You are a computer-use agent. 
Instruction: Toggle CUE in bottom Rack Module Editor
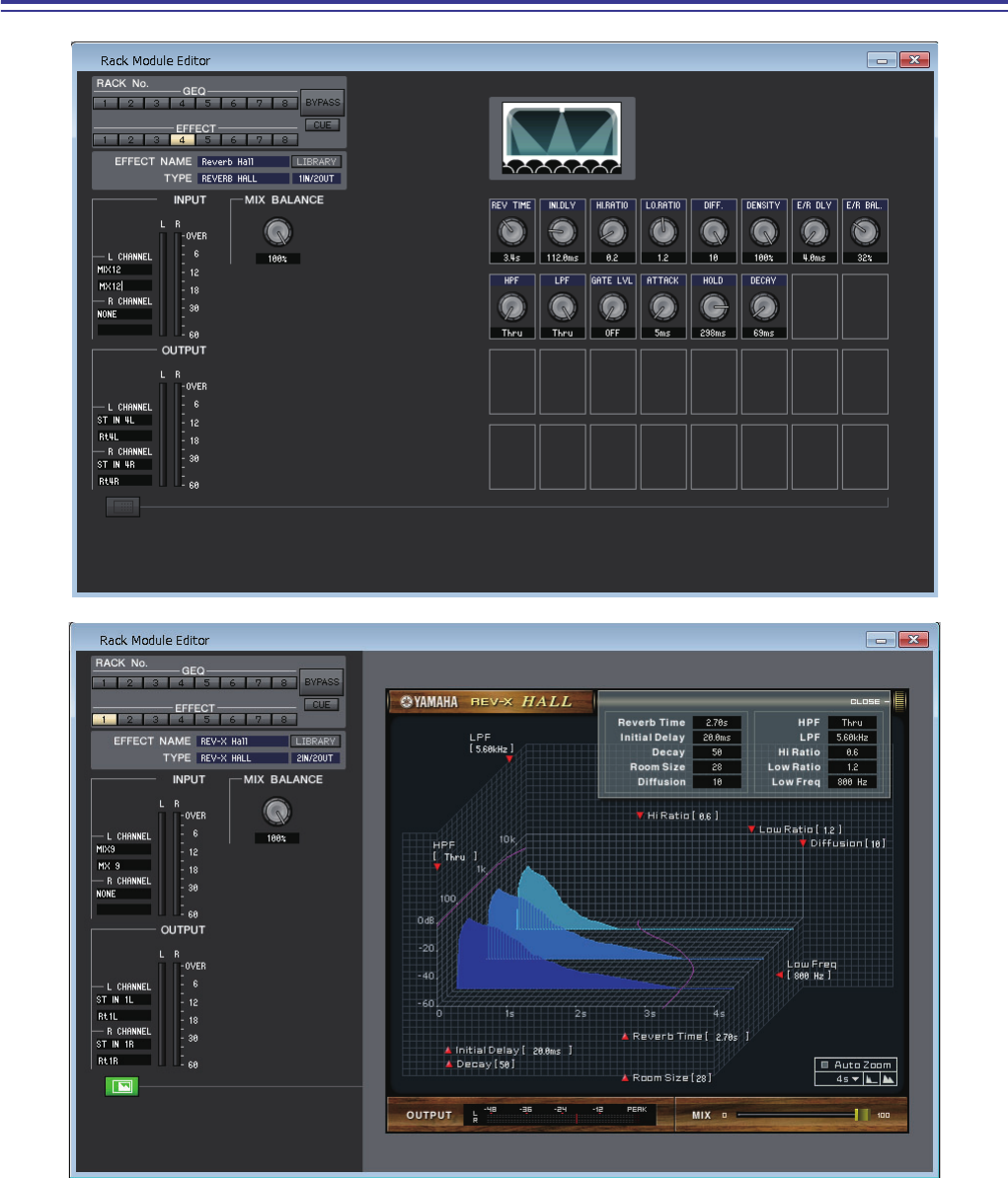[322, 705]
